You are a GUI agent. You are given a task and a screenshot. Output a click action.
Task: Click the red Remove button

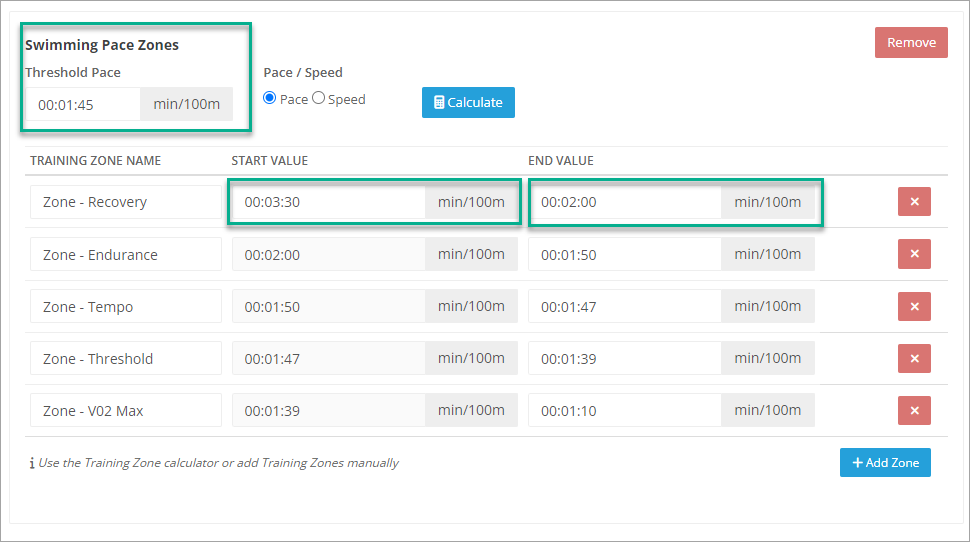pos(910,43)
